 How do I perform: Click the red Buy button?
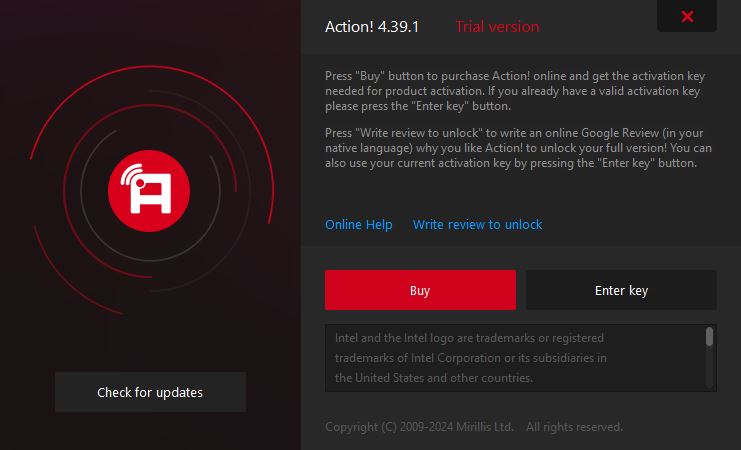[x=420, y=290]
